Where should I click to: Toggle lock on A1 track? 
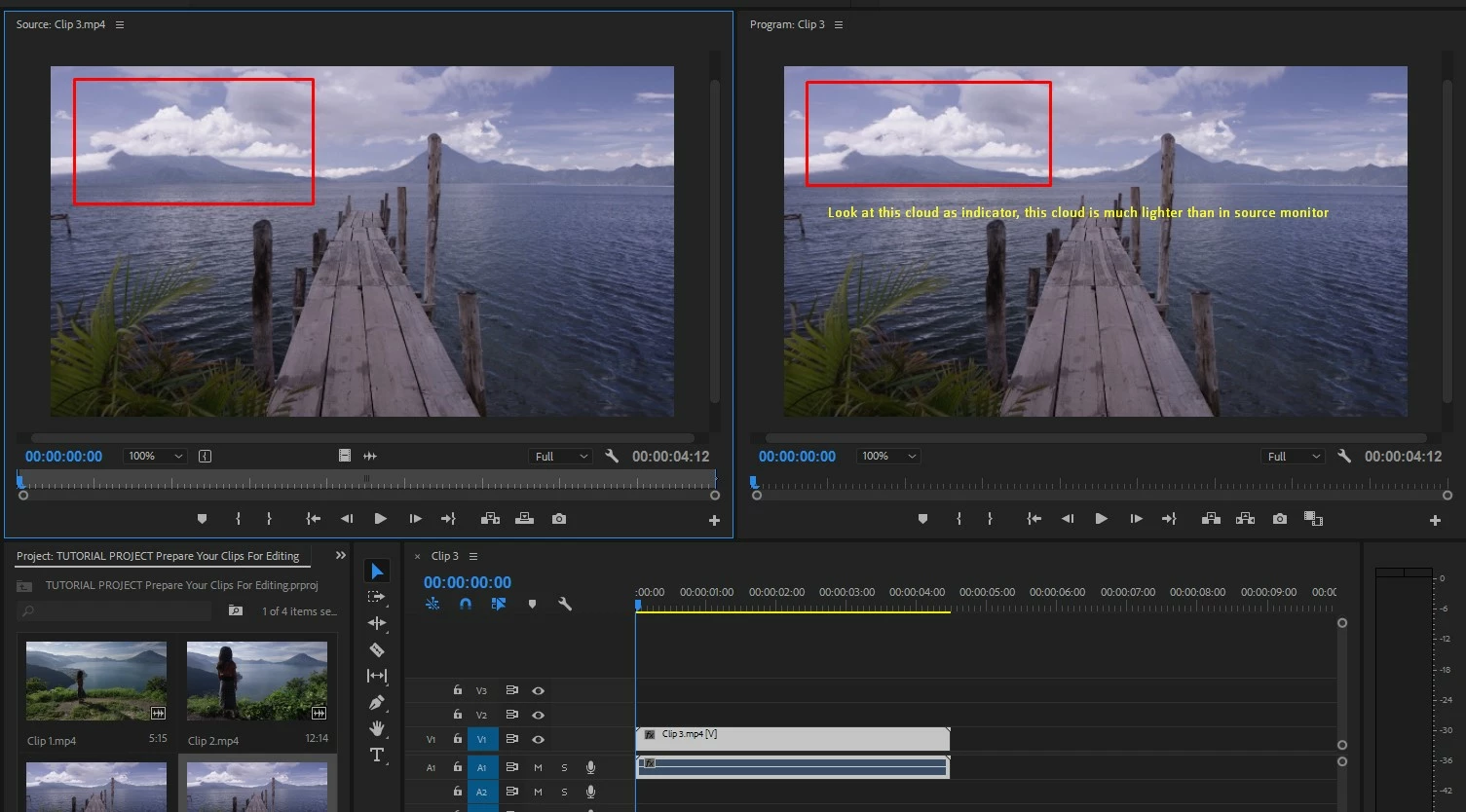point(457,767)
